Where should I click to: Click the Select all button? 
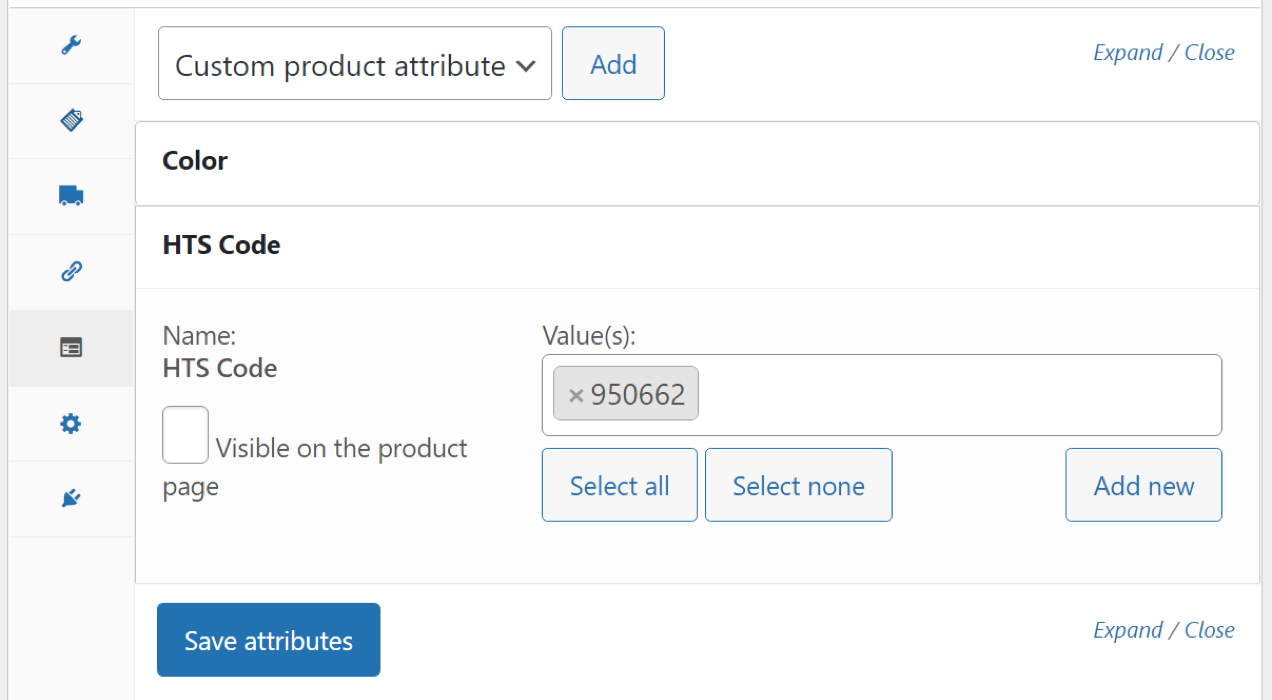pos(619,485)
